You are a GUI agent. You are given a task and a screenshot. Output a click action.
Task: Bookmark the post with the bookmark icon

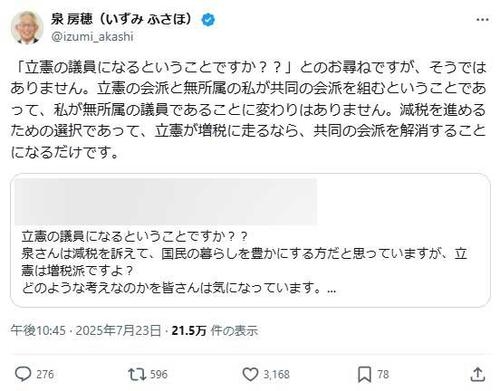[364, 374]
